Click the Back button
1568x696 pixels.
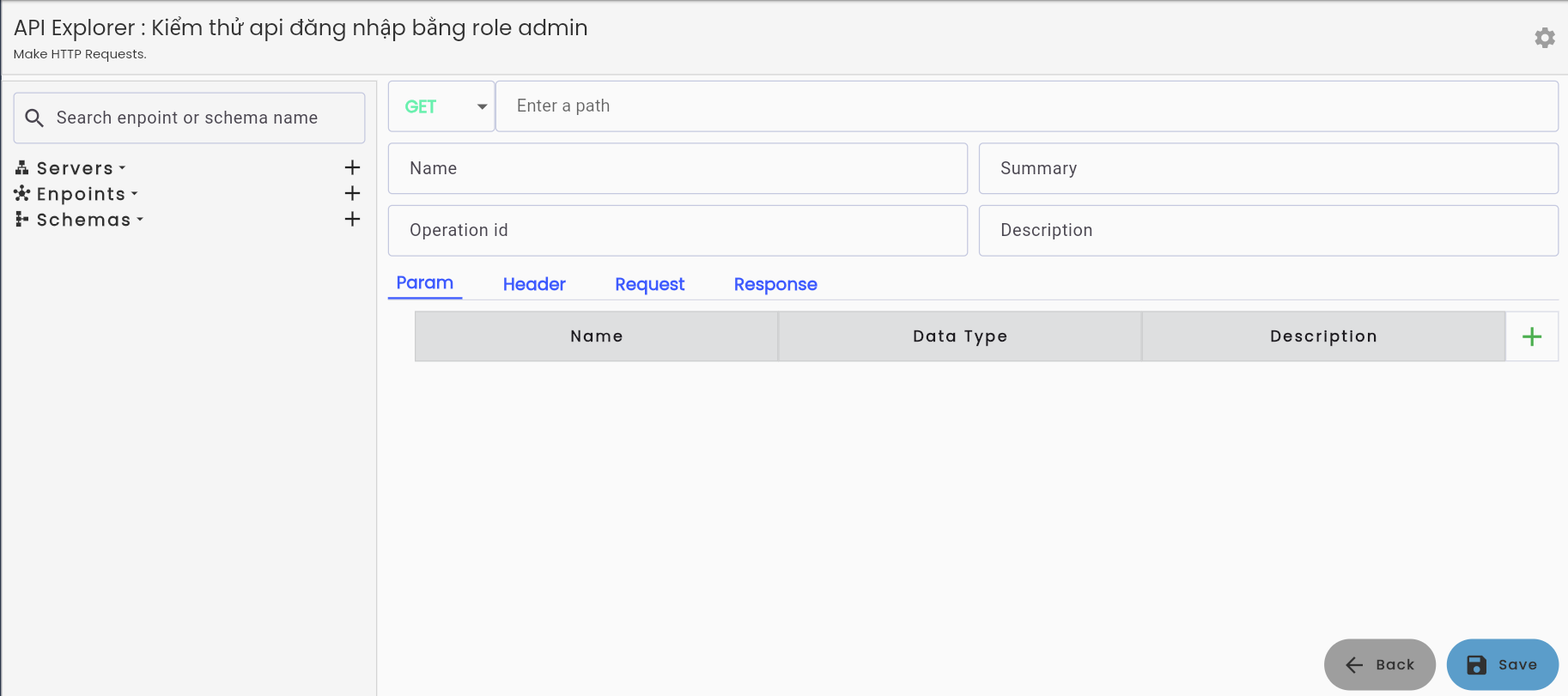(x=1380, y=664)
